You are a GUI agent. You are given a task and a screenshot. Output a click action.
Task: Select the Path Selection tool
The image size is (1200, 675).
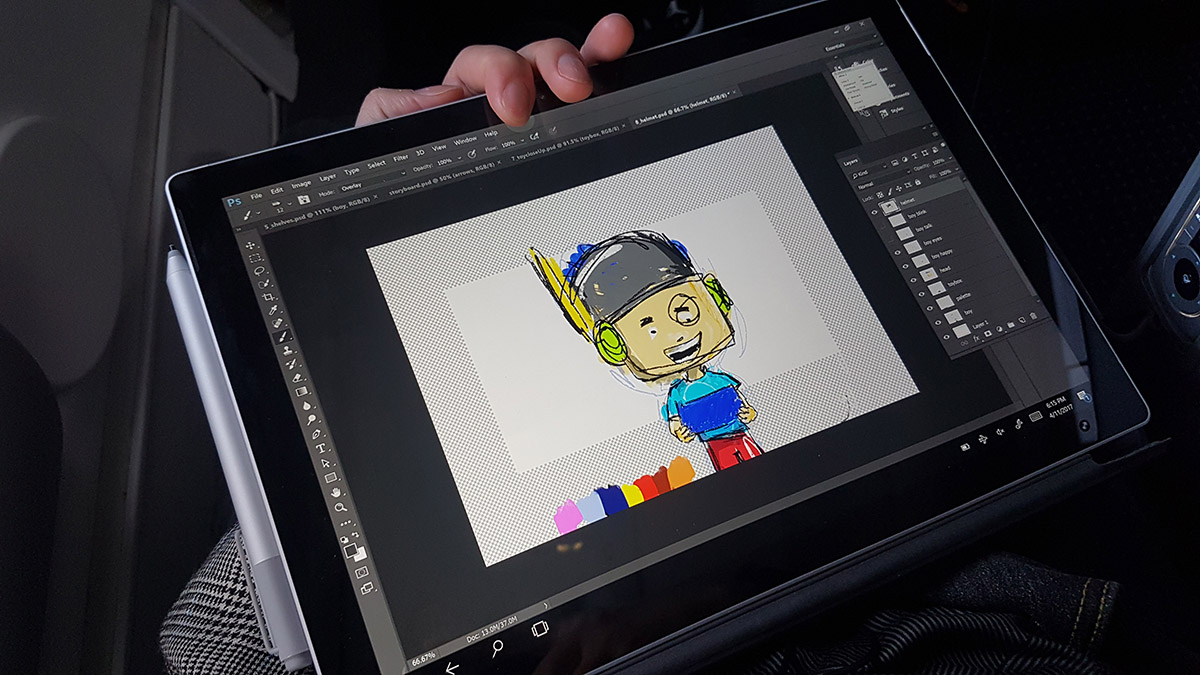325,462
